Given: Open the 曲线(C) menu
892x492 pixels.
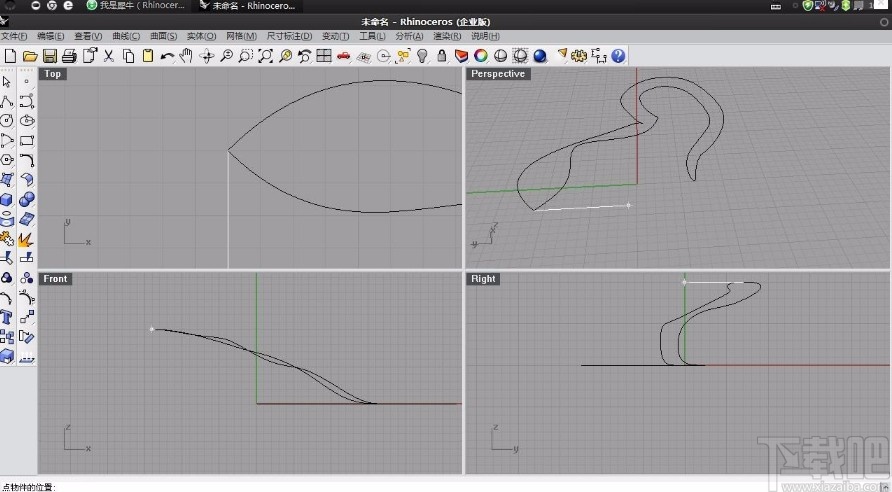Looking at the screenshot, I should [126, 36].
